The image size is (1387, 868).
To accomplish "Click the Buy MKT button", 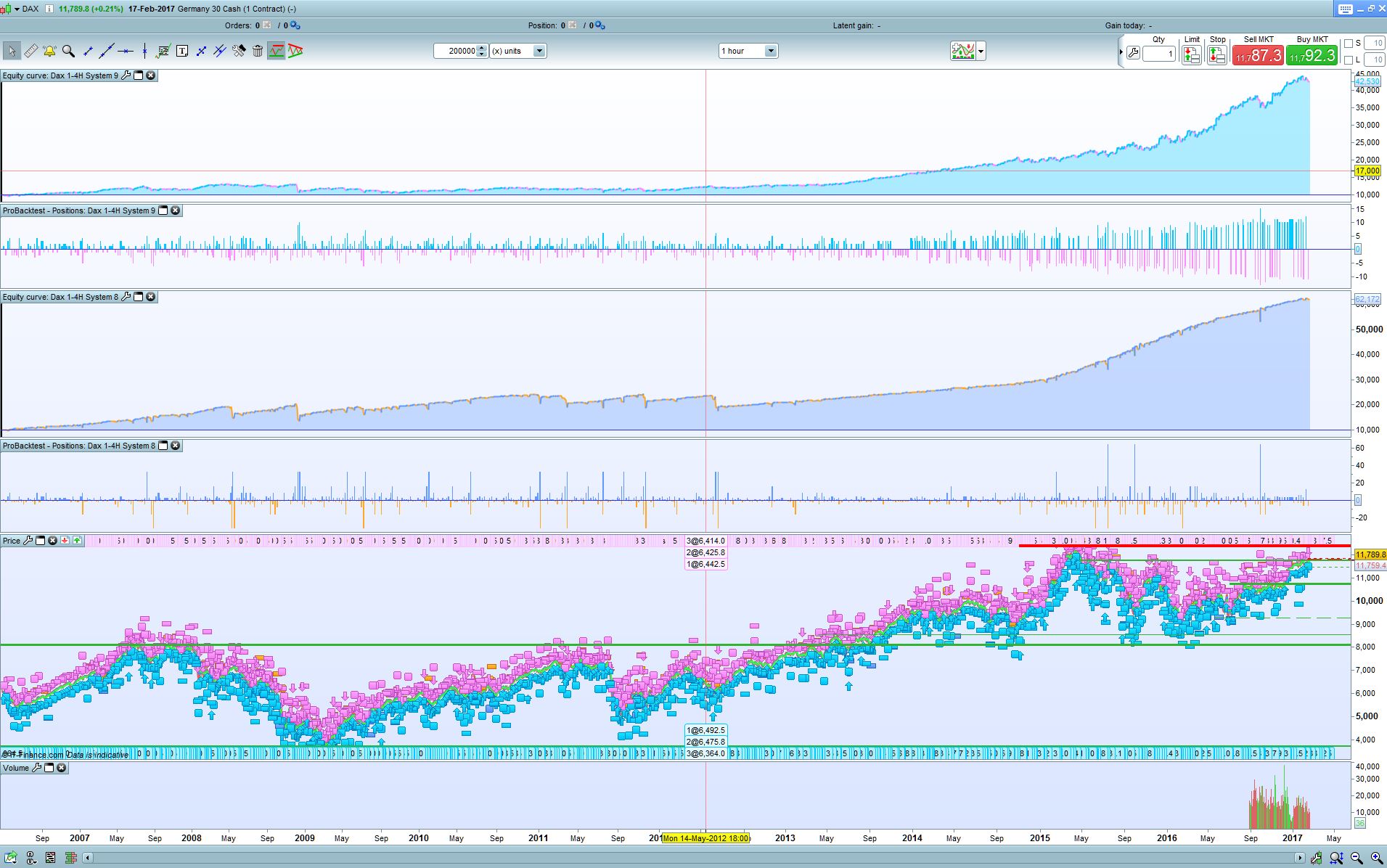I will click(x=1312, y=55).
